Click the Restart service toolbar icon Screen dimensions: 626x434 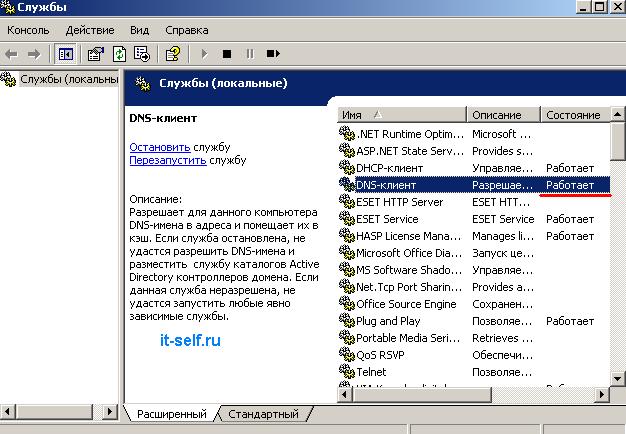(273, 54)
